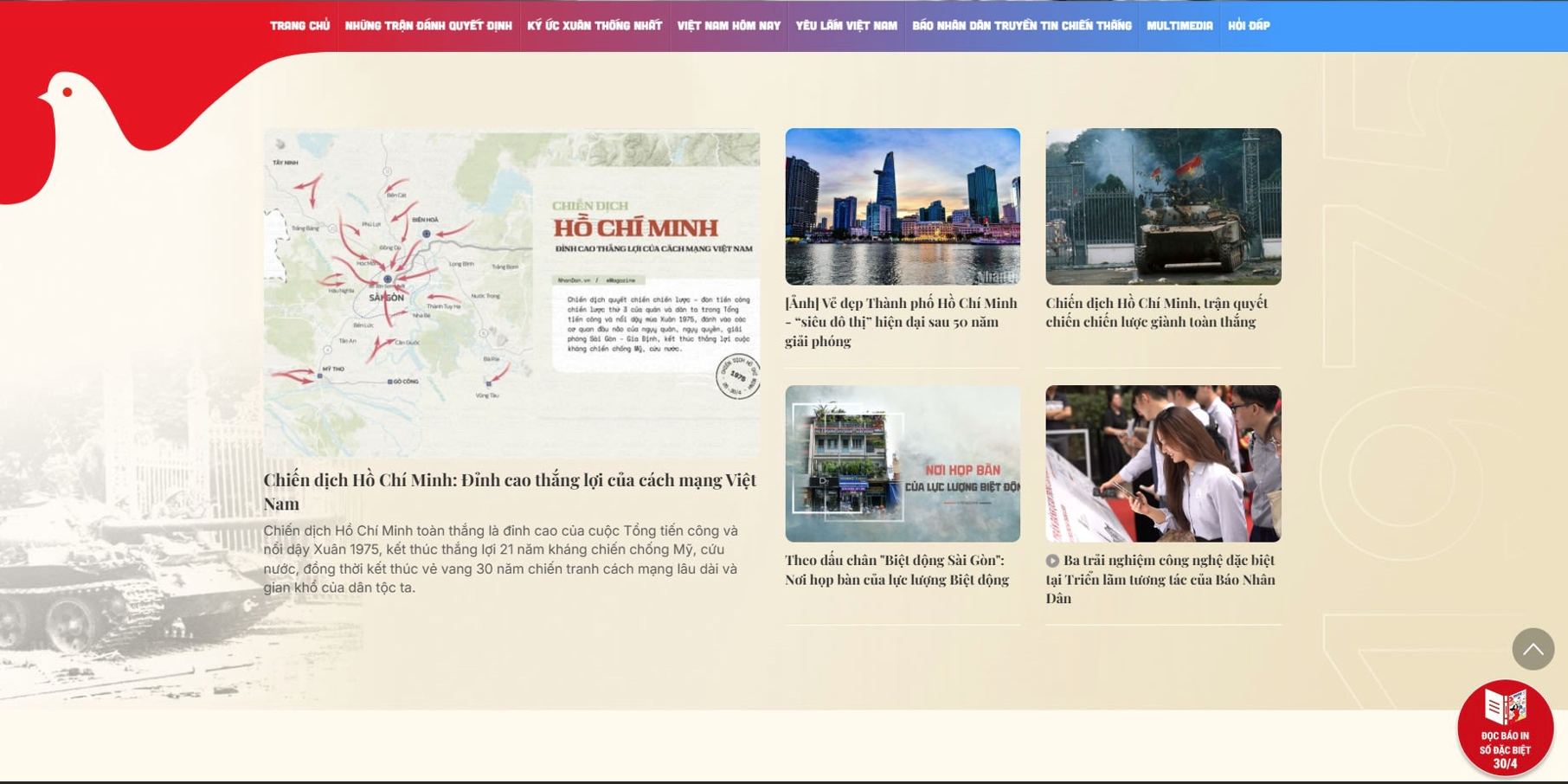Open article Vẻ đẹp Thành phố Hồ Chí Minh
This screenshot has width=1568, height=784.
tap(901, 322)
